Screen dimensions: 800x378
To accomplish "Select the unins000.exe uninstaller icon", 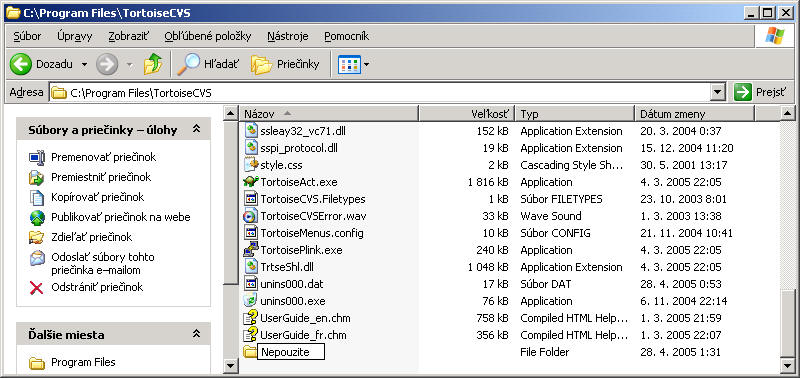I will 251,301.
